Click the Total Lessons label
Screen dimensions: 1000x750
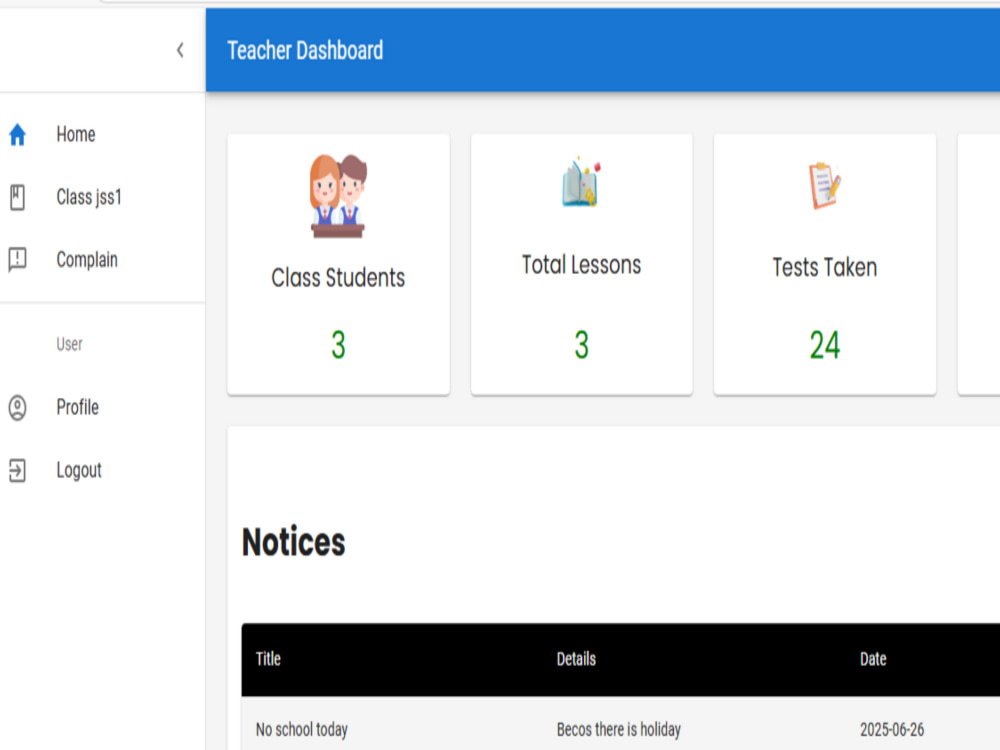(581, 265)
